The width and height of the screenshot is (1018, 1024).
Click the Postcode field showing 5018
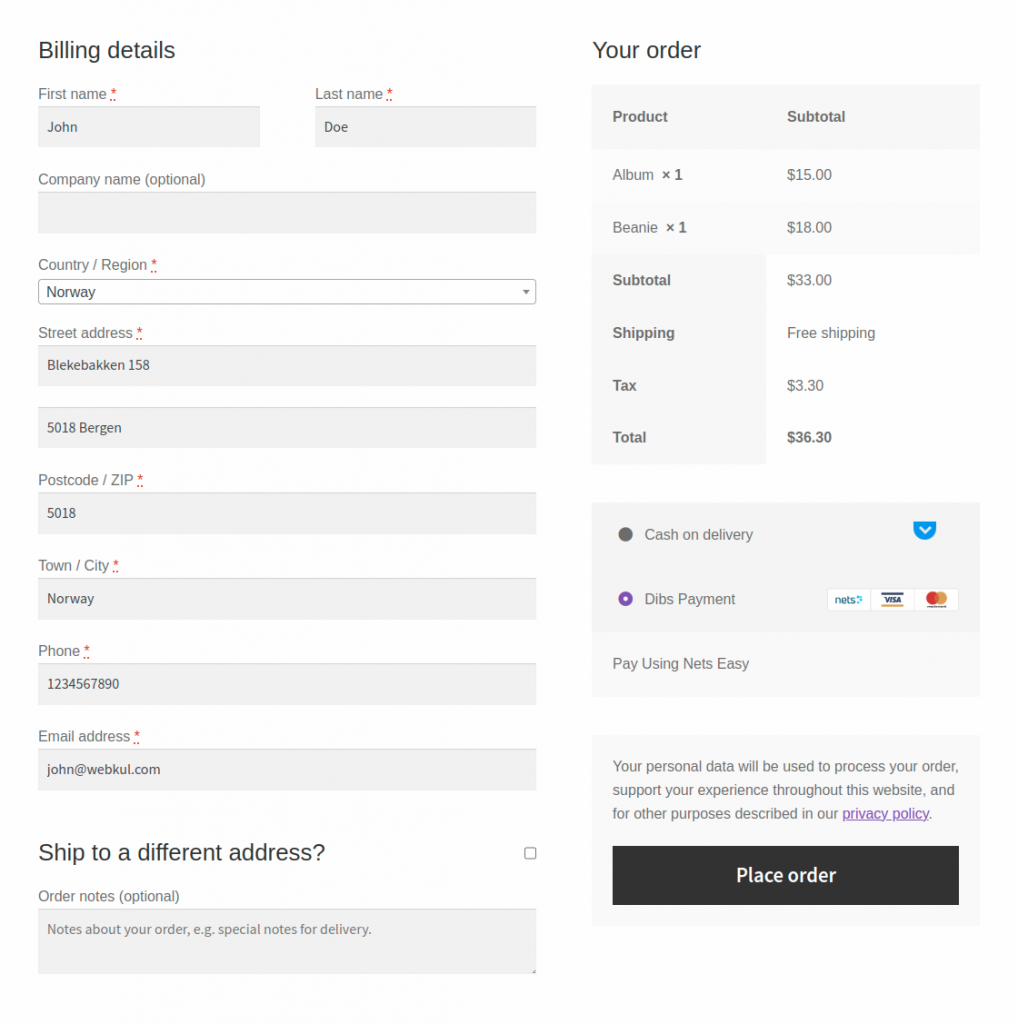click(x=287, y=513)
